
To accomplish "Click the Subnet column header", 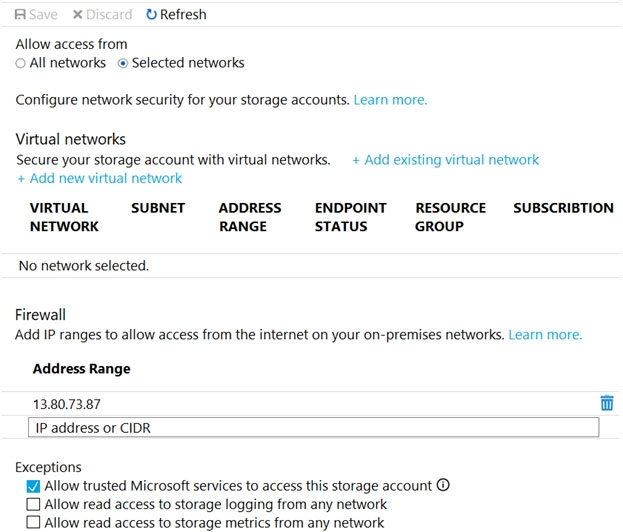I will (x=158, y=208).
